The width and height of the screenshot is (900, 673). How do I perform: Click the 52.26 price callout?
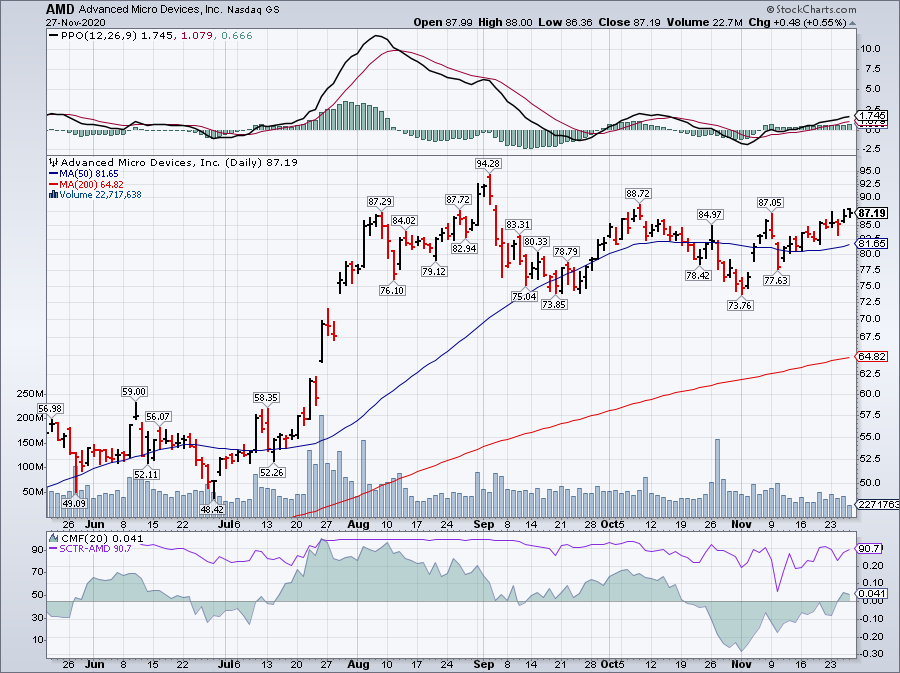[x=272, y=472]
